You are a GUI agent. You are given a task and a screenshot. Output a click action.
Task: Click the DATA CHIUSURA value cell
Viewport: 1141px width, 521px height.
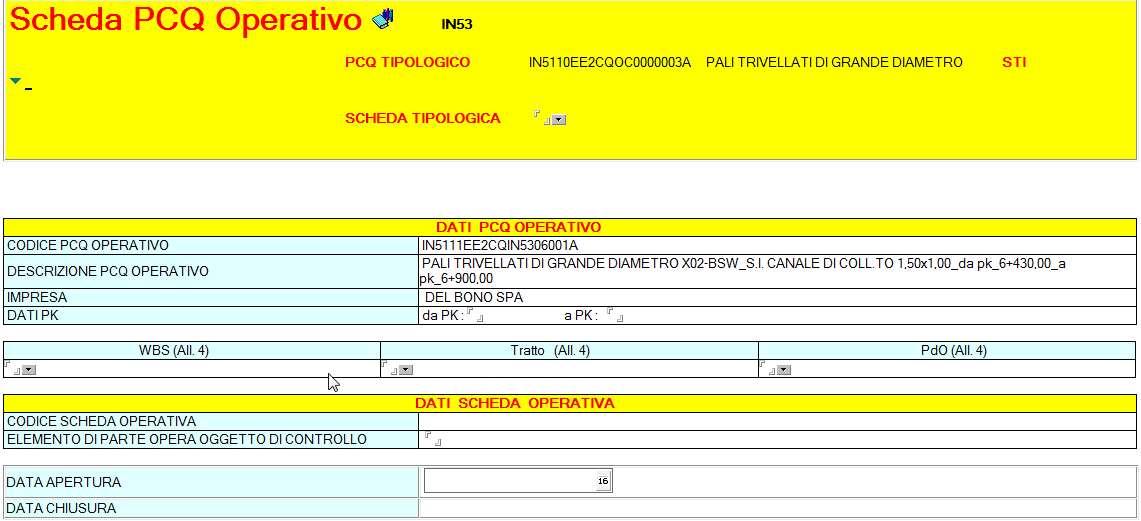[x=776, y=509]
